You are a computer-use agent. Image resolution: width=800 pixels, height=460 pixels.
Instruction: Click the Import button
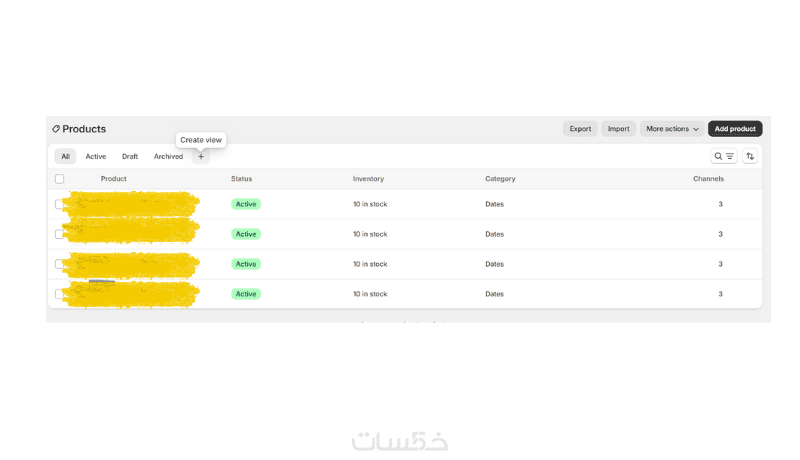618,129
